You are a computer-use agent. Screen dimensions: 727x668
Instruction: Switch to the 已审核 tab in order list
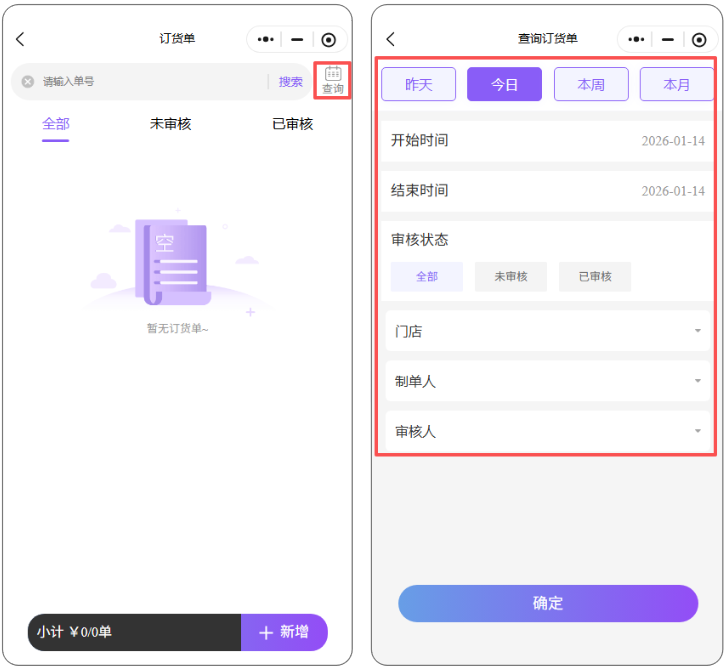(x=292, y=124)
